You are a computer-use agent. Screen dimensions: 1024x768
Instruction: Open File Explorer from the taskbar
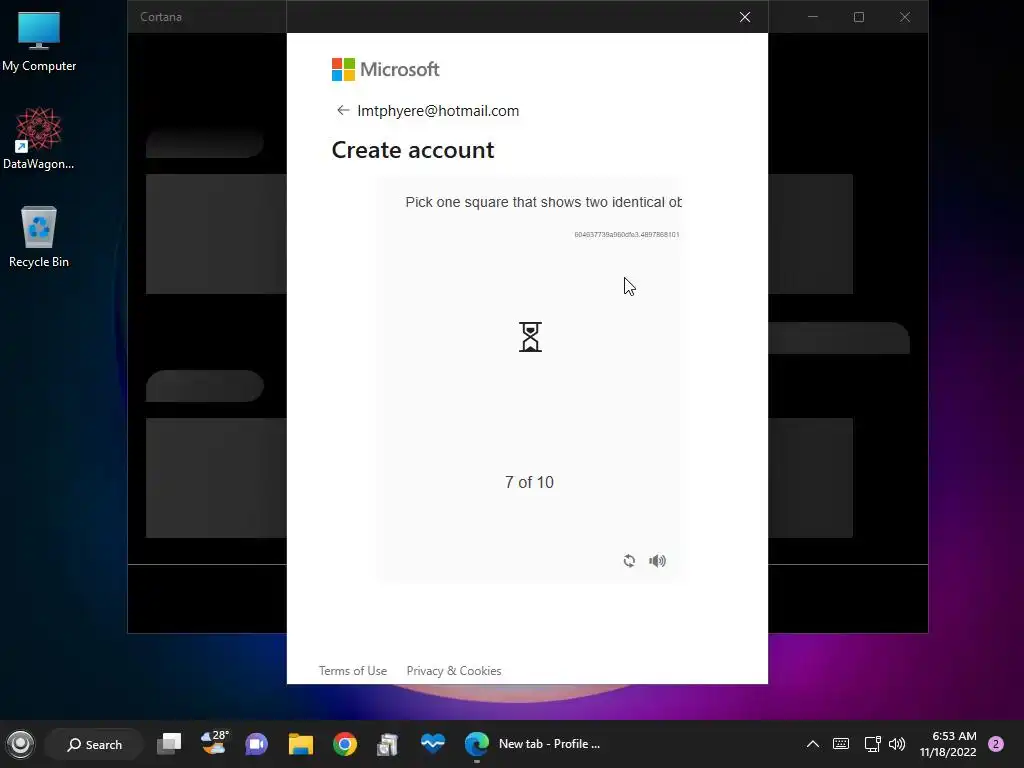(x=301, y=744)
